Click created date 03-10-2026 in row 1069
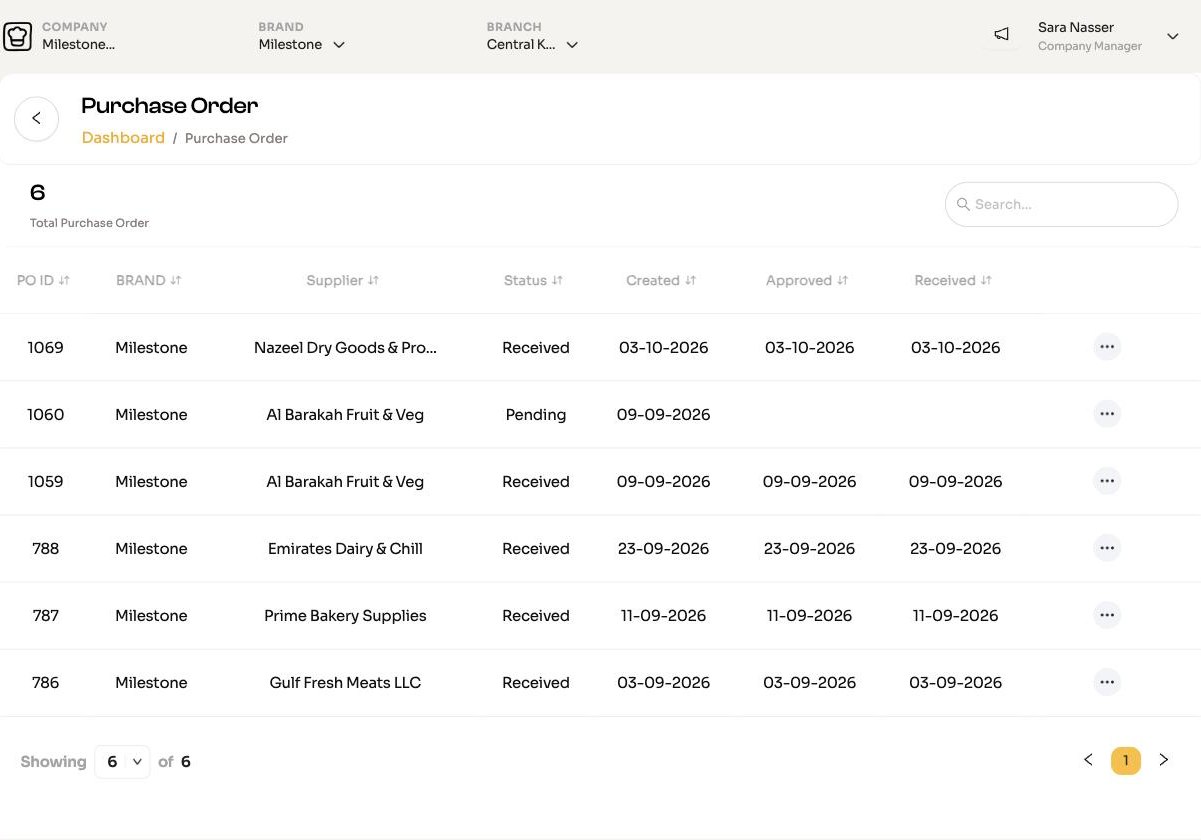This screenshot has width=1201, height=840. (663, 348)
